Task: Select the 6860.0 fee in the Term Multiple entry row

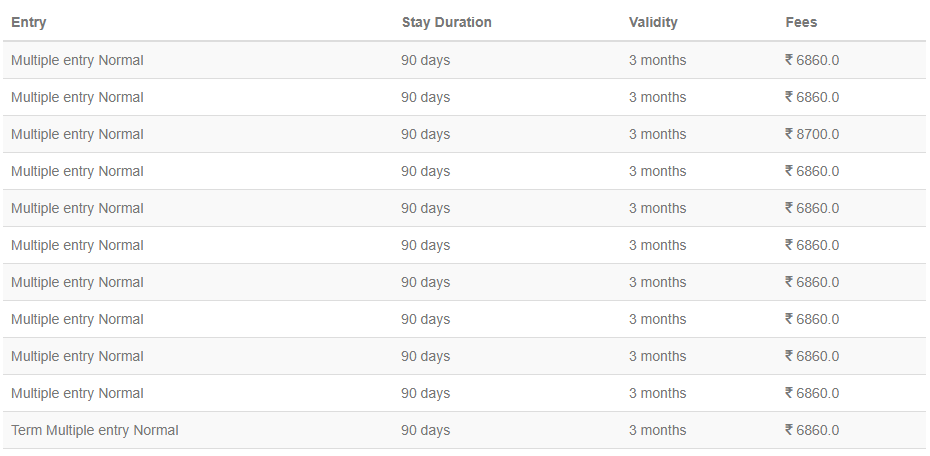Action: [x=818, y=431]
